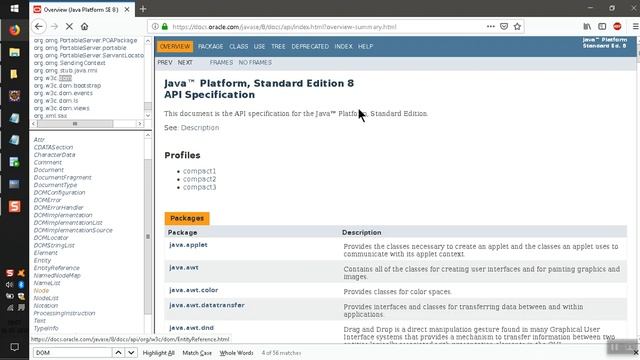Open the CharacterData class link
The height and width of the screenshot is (360, 640).
tap(54, 155)
